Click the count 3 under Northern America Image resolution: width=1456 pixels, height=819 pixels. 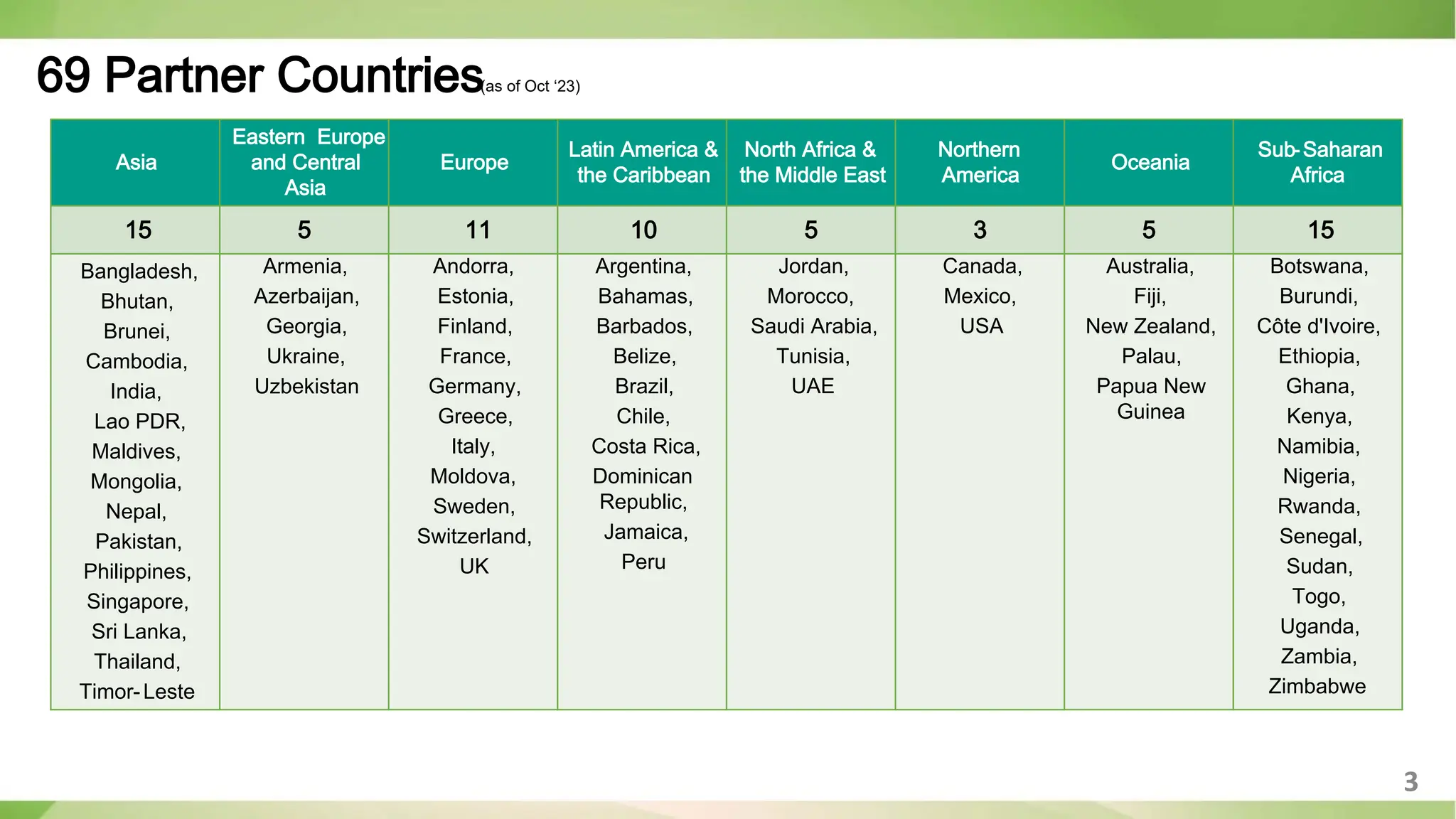pos(980,230)
